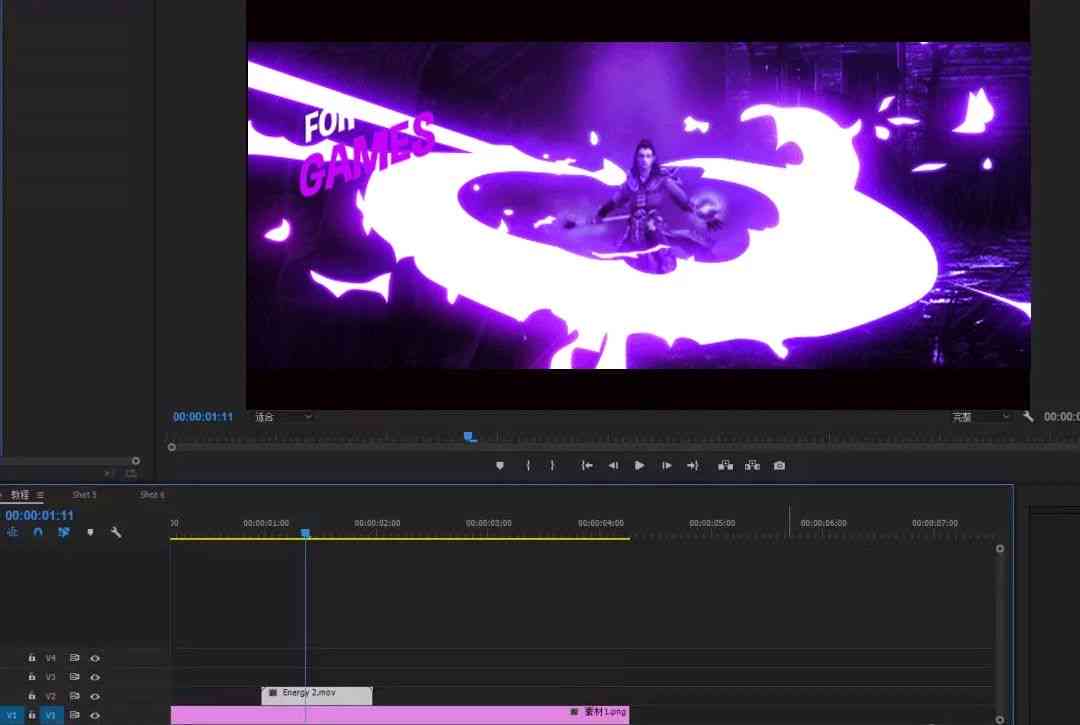Hide track V3 output with eye
This screenshot has width=1080, height=725.
95,677
